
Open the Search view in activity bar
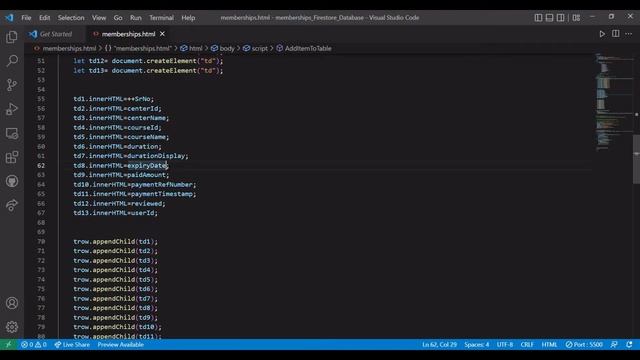point(12,61)
